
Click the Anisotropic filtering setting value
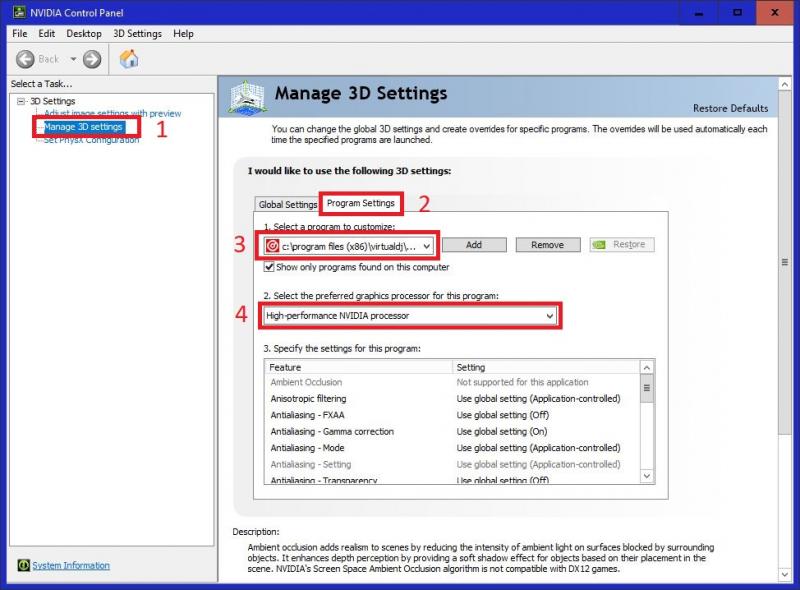click(538, 399)
